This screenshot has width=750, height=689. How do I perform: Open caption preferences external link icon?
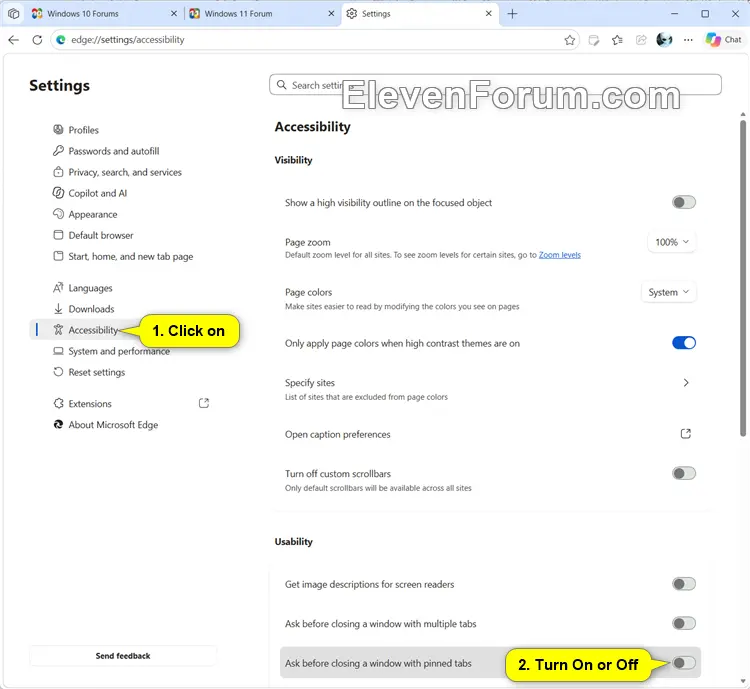685,433
